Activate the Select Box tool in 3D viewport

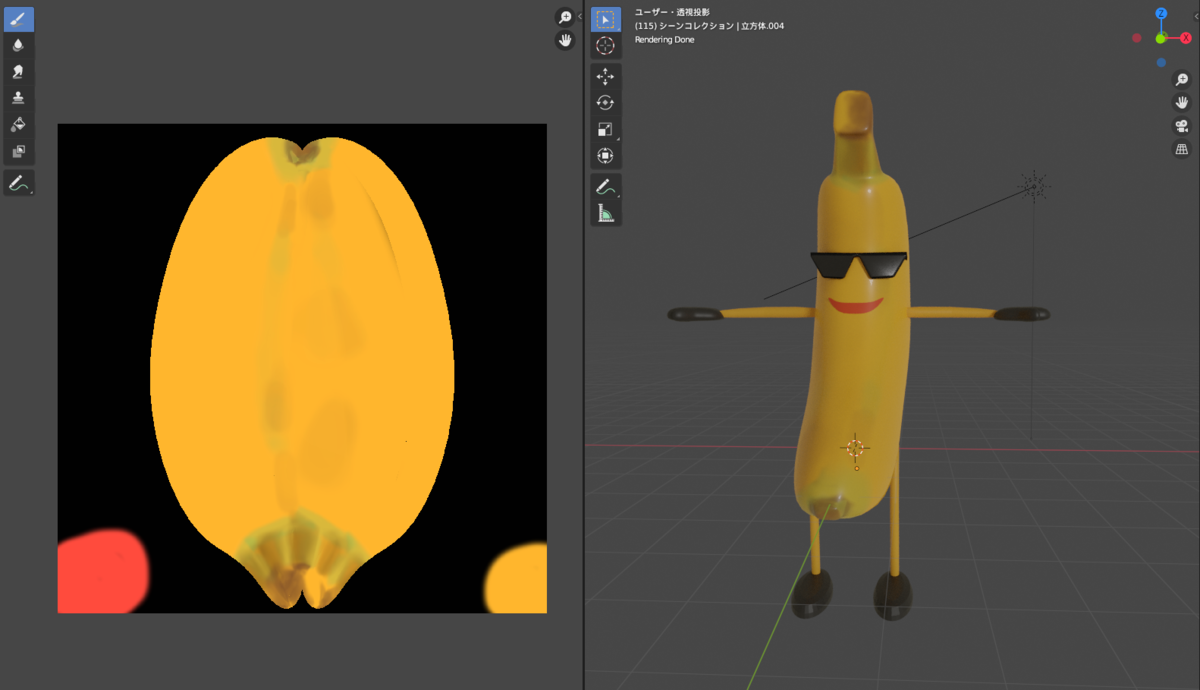(x=605, y=19)
